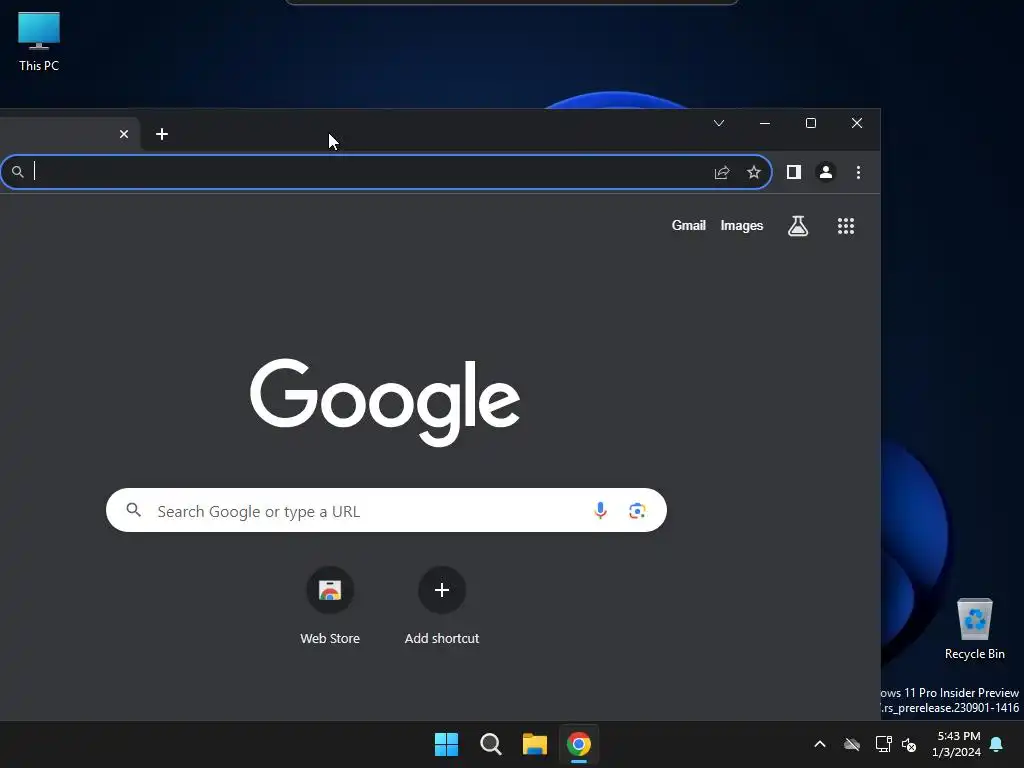Open the Gmail link
Screen dimensions: 1024x768
[x=688, y=225]
